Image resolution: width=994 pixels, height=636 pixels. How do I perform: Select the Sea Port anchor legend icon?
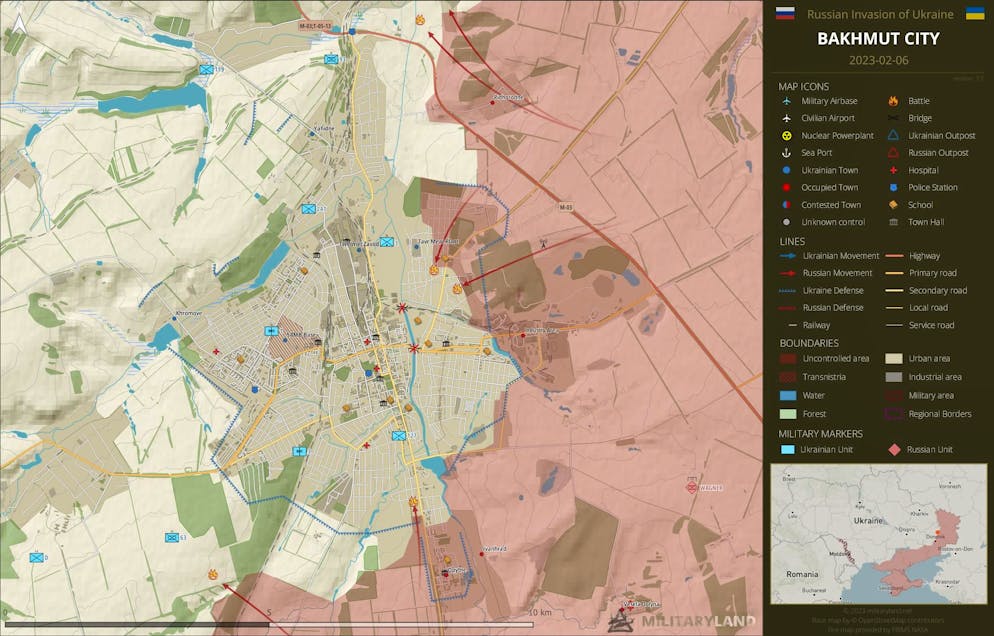(787, 153)
